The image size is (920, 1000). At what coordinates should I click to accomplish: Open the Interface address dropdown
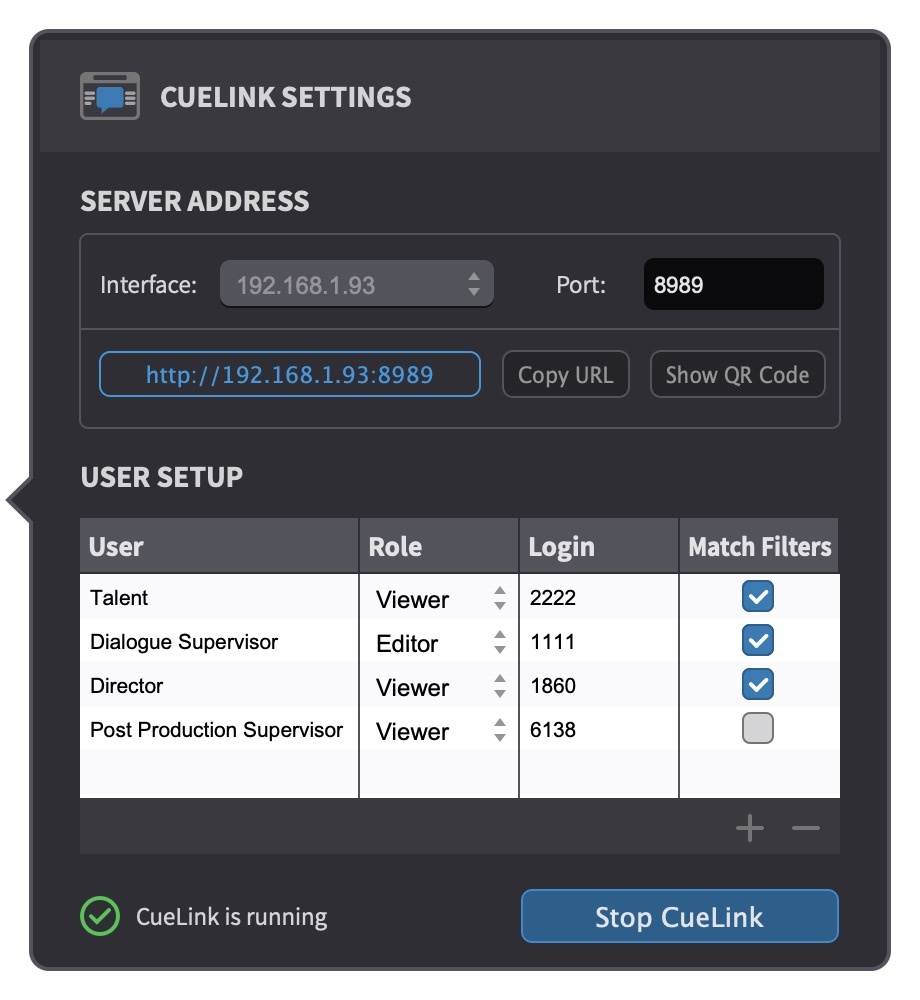click(357, 284)
